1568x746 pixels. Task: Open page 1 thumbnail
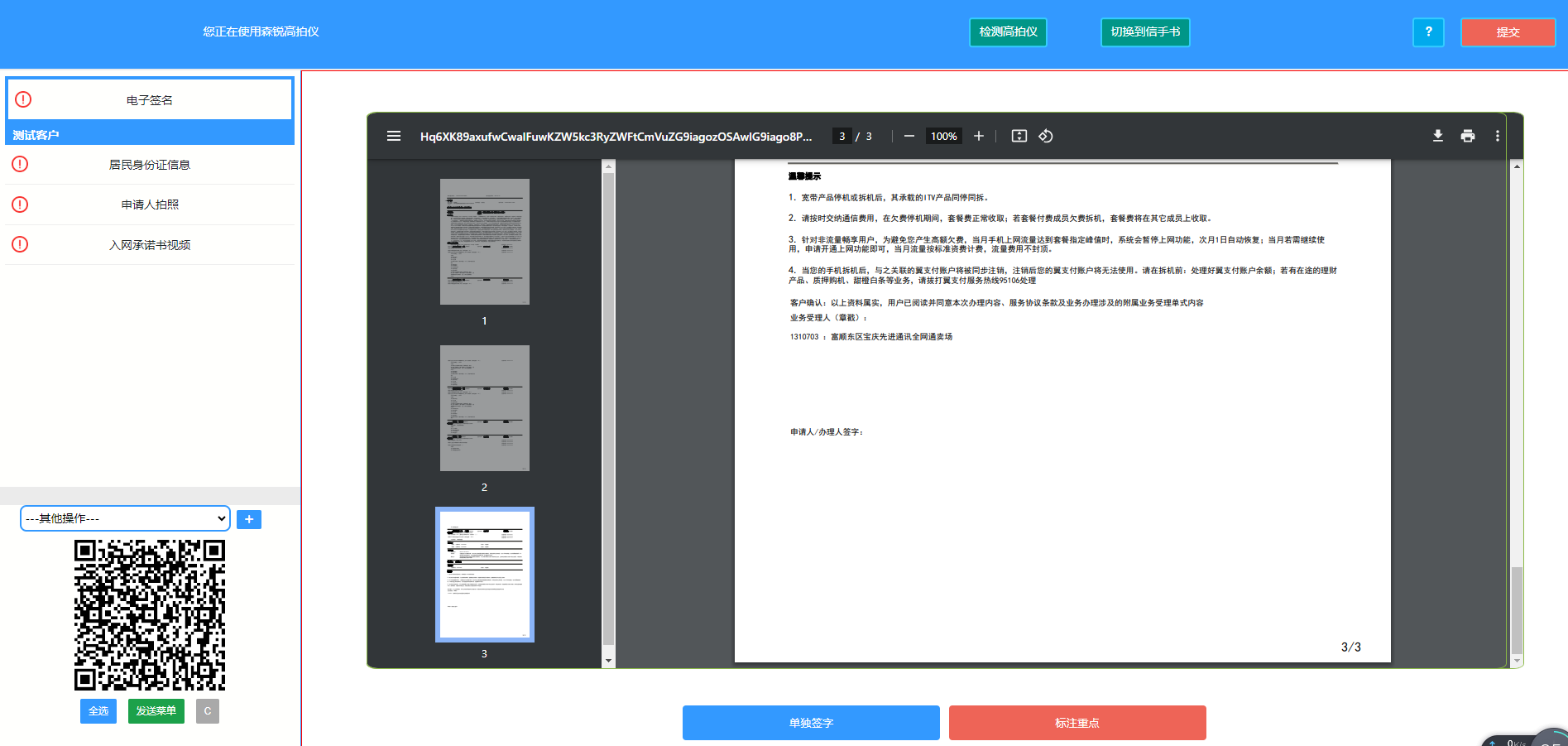(485, 242)
